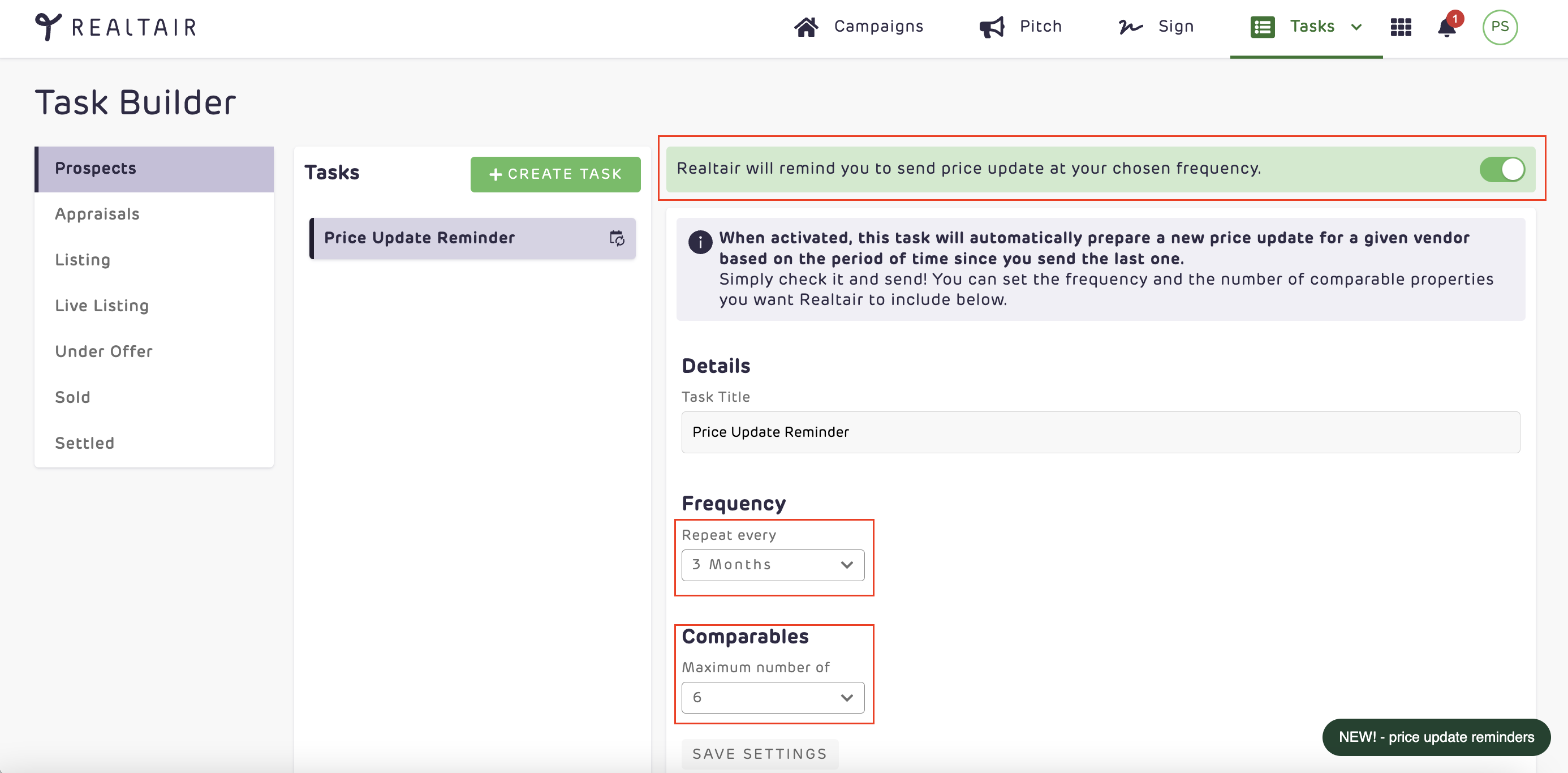Open PS user profile avatar
Viewport: 1568px width, 773px height.
pyautogui.click(x=1499, y=27)
